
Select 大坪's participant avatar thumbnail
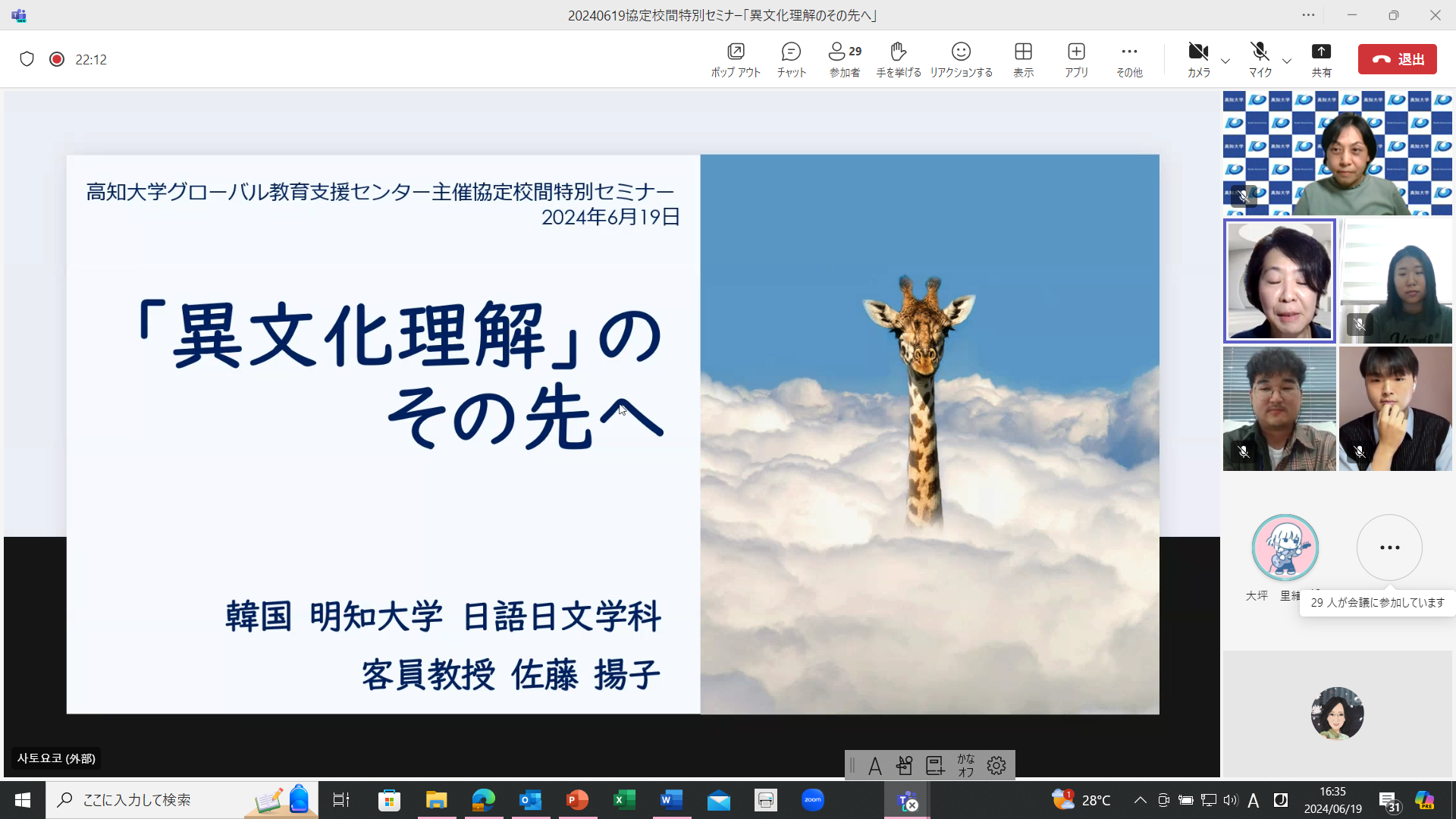[x=1285, y=548]
